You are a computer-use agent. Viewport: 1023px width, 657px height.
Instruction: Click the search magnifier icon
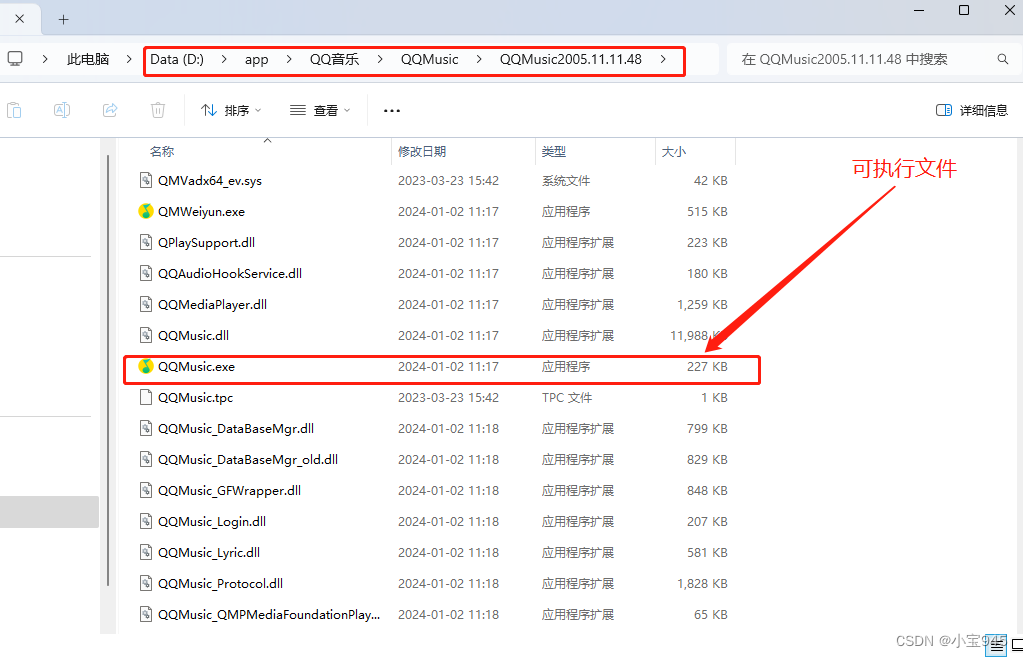1003,59
